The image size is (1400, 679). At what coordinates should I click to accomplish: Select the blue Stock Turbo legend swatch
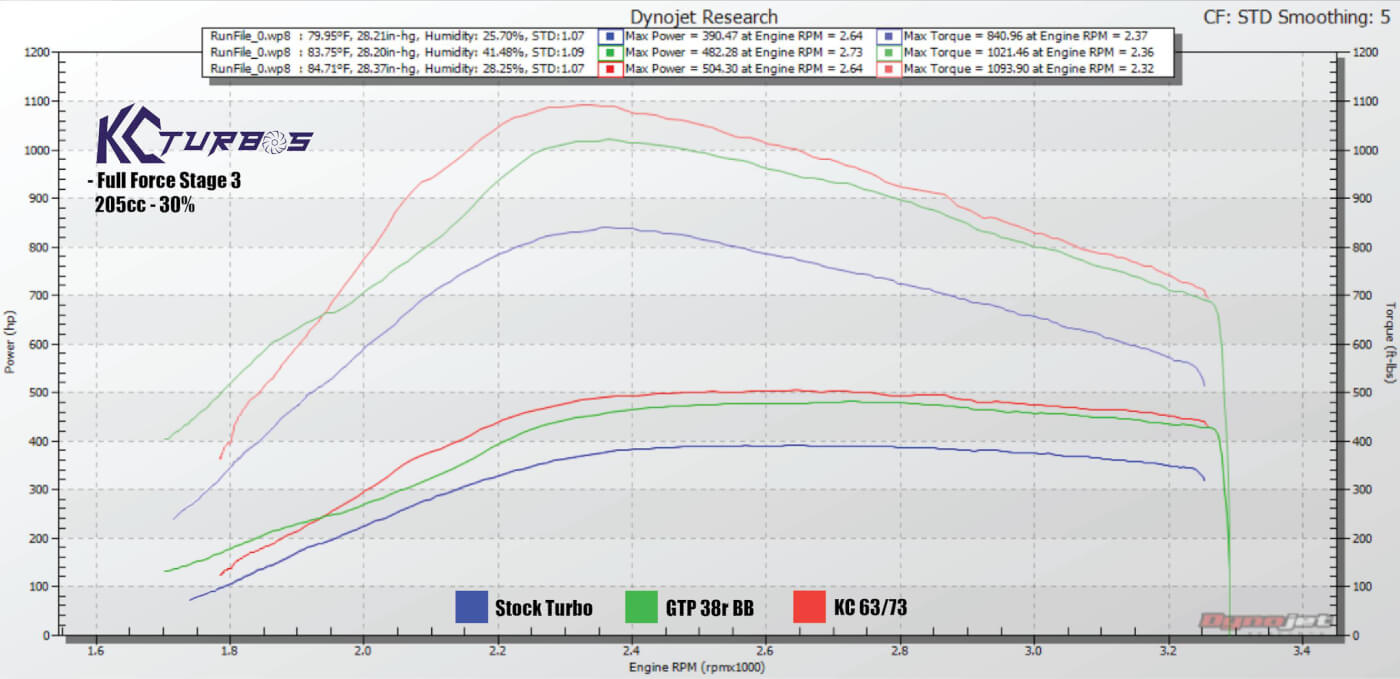click(470, 606)
